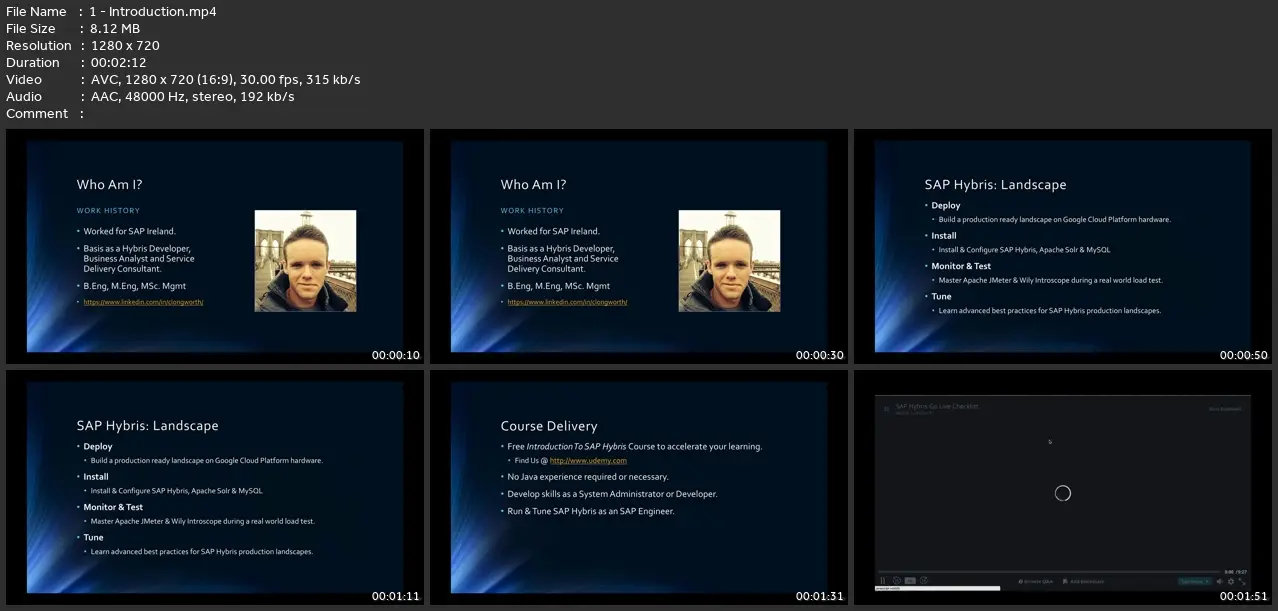Click 'Tune' bullet in the 00:00:50 frame

pyautogui.click(x=941, y=296)
